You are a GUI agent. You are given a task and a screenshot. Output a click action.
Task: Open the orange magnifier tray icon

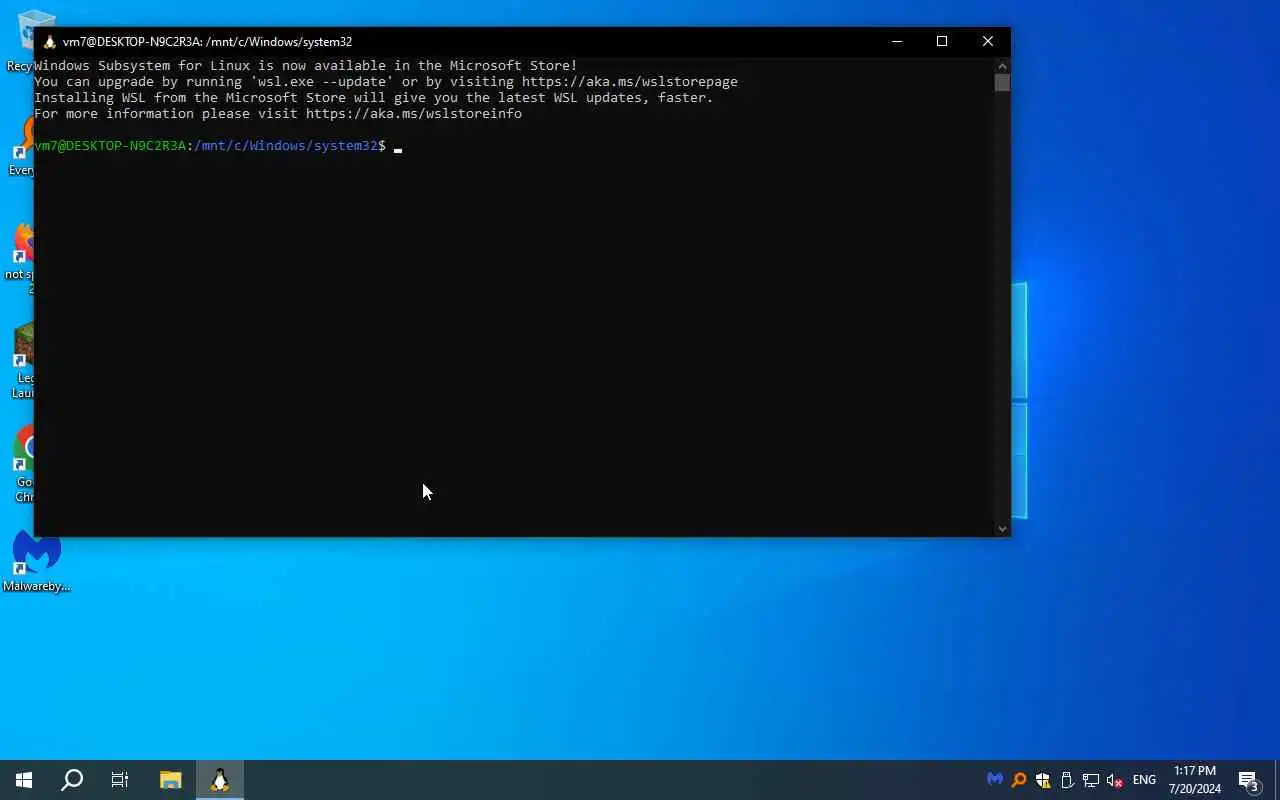tap(1019, 780)
